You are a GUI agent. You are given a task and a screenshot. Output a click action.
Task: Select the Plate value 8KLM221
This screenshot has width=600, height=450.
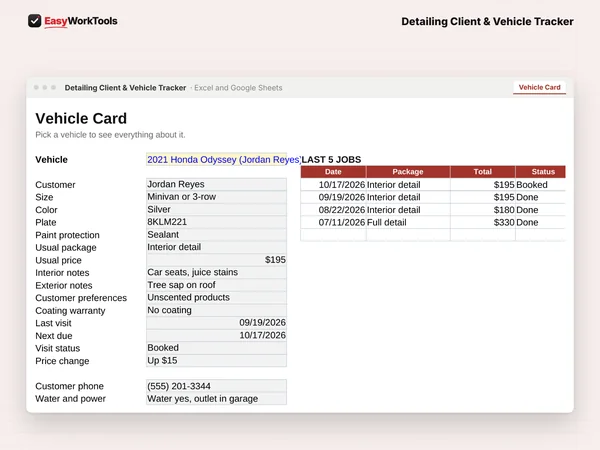coord(216,222)
